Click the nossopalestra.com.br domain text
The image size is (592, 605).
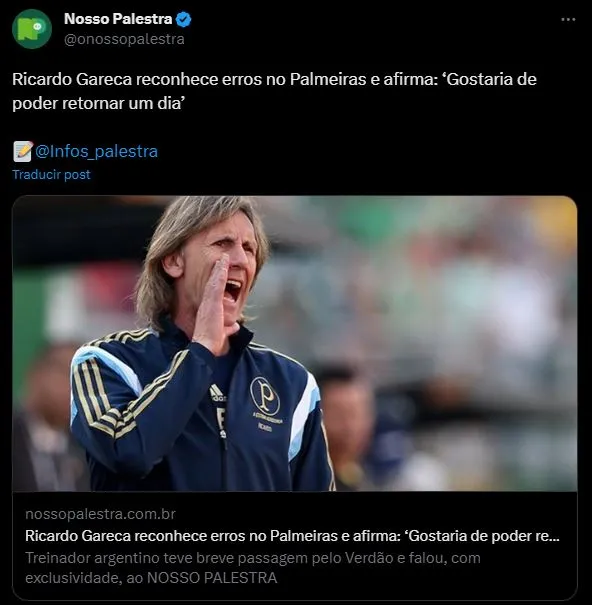[x=100, y=514]
